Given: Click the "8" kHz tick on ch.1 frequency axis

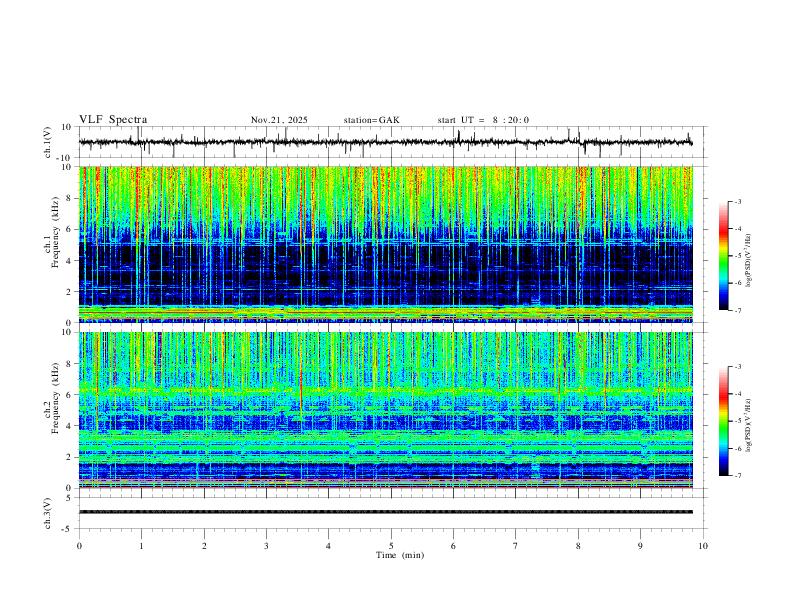Looking at the screenshot, I should (x=69, y=198).
